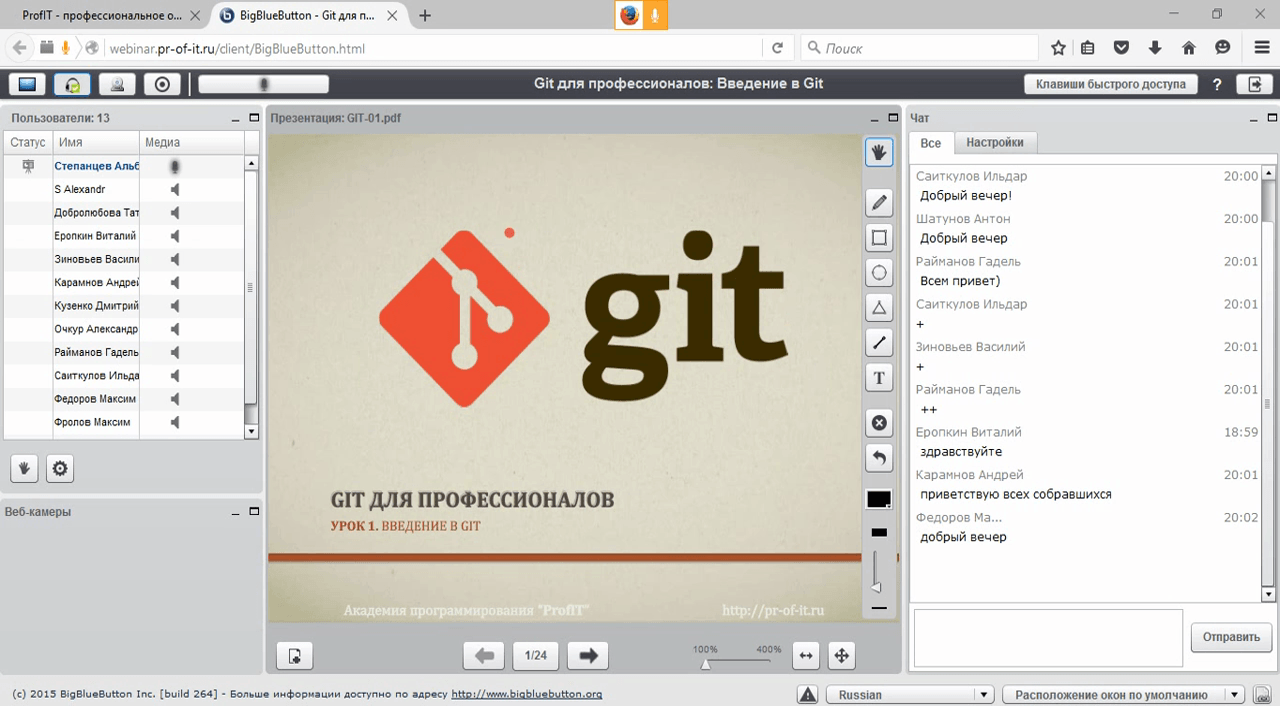
Task: Select the text tool on whiteboard
Action: pyautogui.click(x=879, y=378)
